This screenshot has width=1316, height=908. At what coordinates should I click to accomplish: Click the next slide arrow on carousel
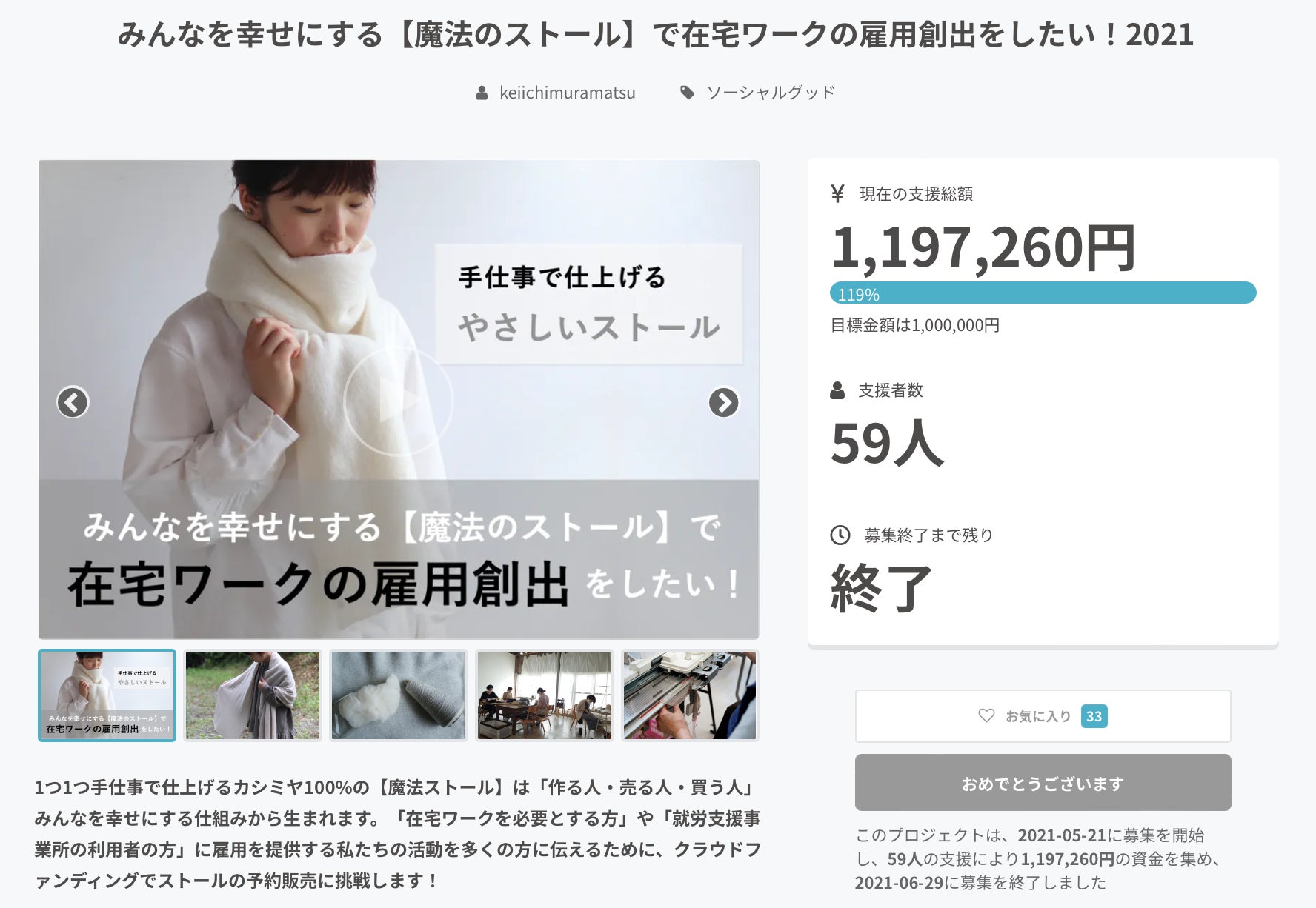(x=724, y=402)
